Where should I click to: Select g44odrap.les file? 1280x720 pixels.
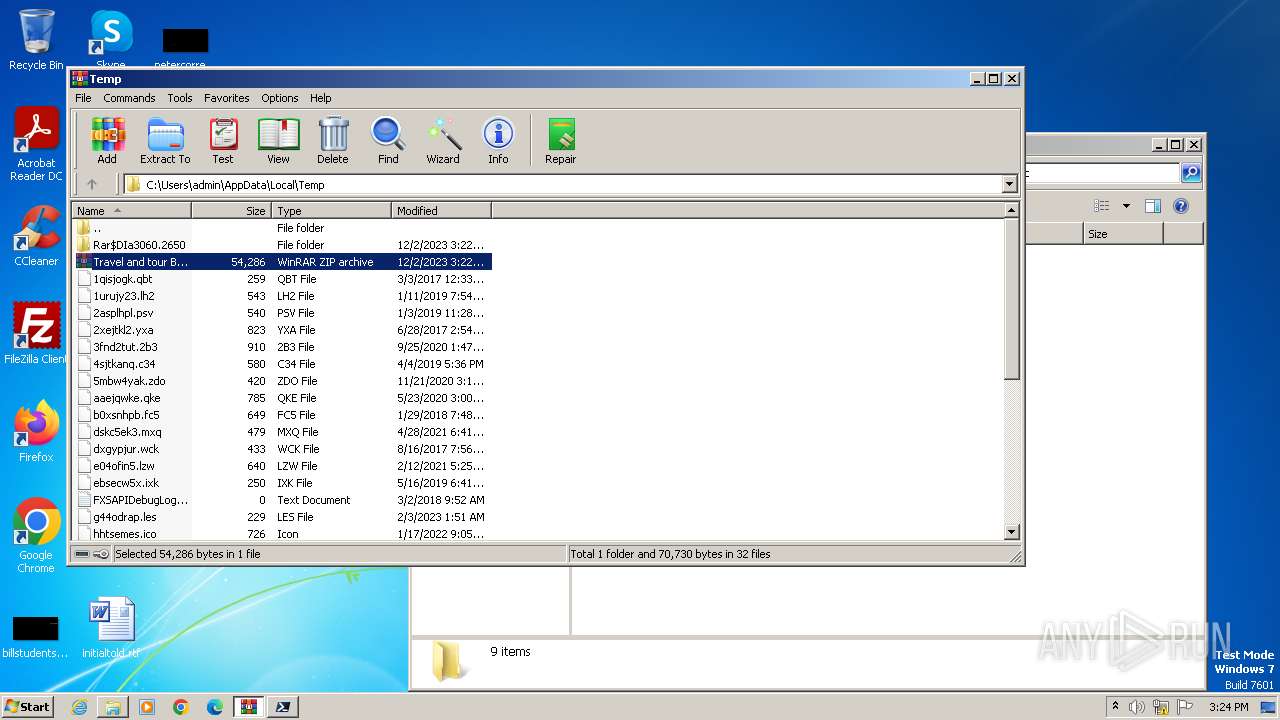click(x=282, y=517)
